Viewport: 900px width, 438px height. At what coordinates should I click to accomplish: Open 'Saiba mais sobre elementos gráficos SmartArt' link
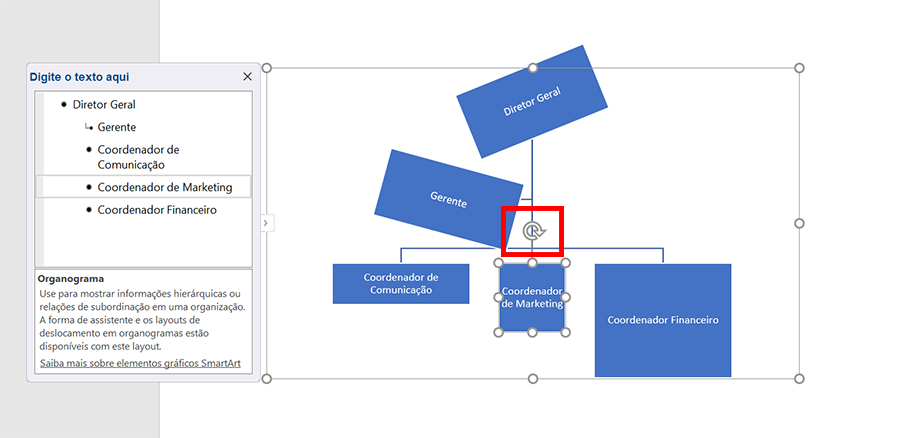coord(141,363)
